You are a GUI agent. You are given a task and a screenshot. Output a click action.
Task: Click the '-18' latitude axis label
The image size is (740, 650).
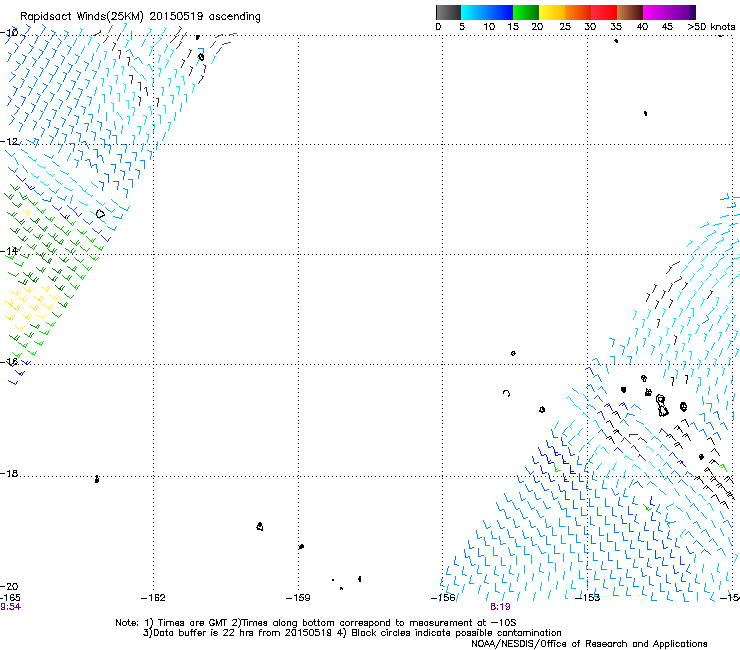pos(9,473)
